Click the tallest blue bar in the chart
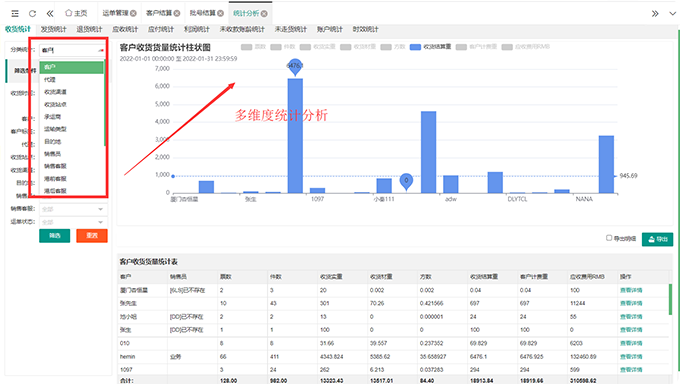The image size is (680, 384). [295, 135]
